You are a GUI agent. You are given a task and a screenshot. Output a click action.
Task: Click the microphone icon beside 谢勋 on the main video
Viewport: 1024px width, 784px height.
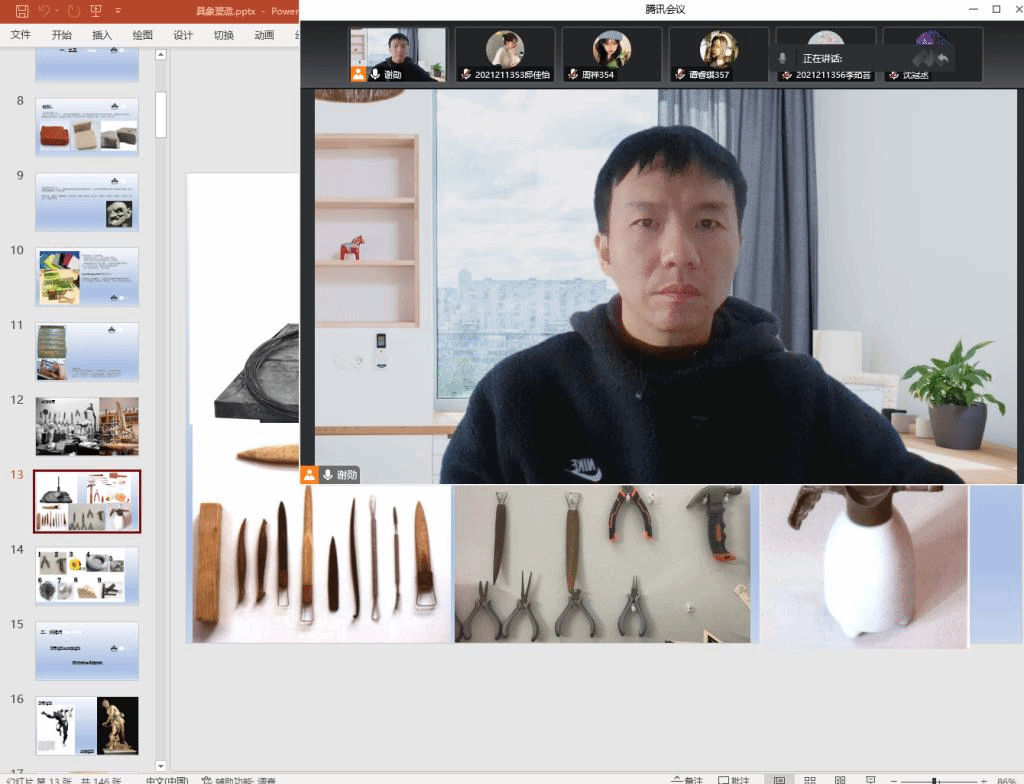[x=327, y=475]
